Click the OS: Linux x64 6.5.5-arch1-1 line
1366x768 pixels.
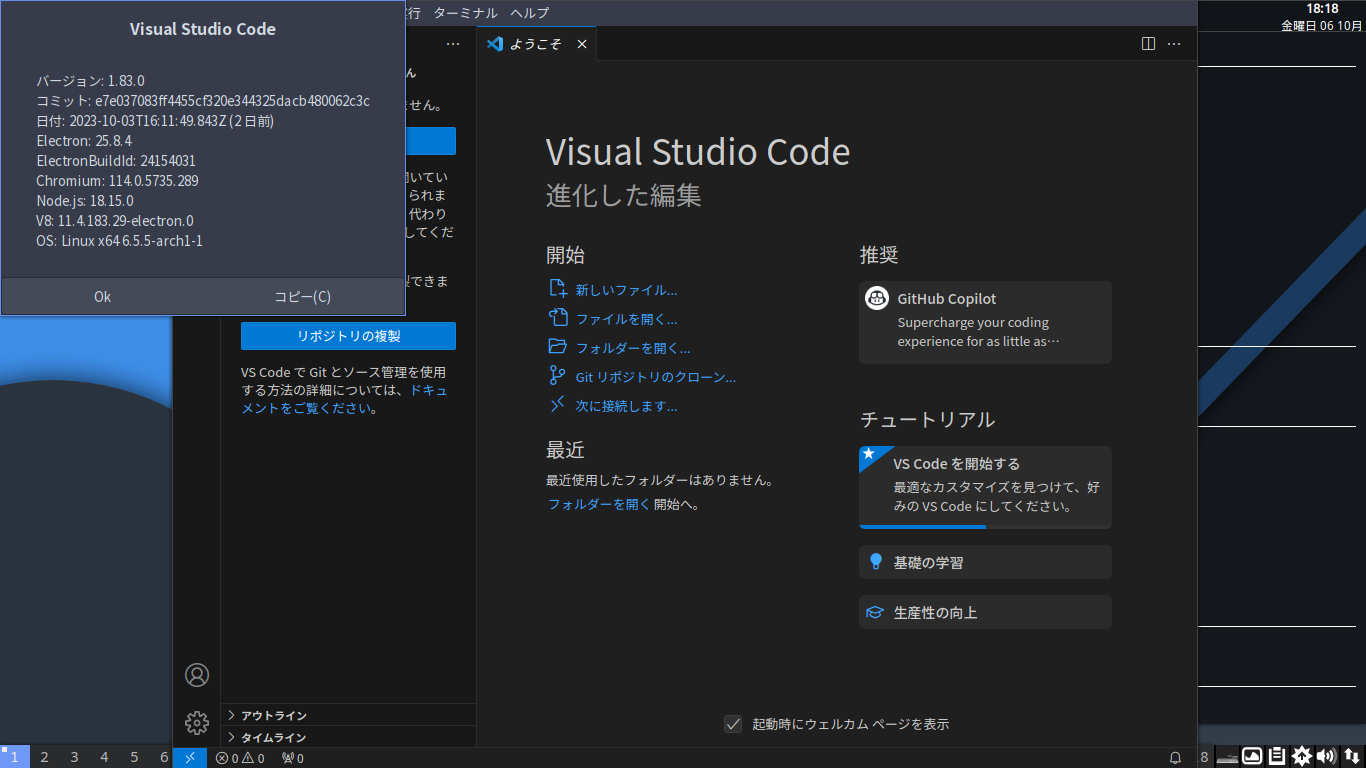click(x=120, y=241)
